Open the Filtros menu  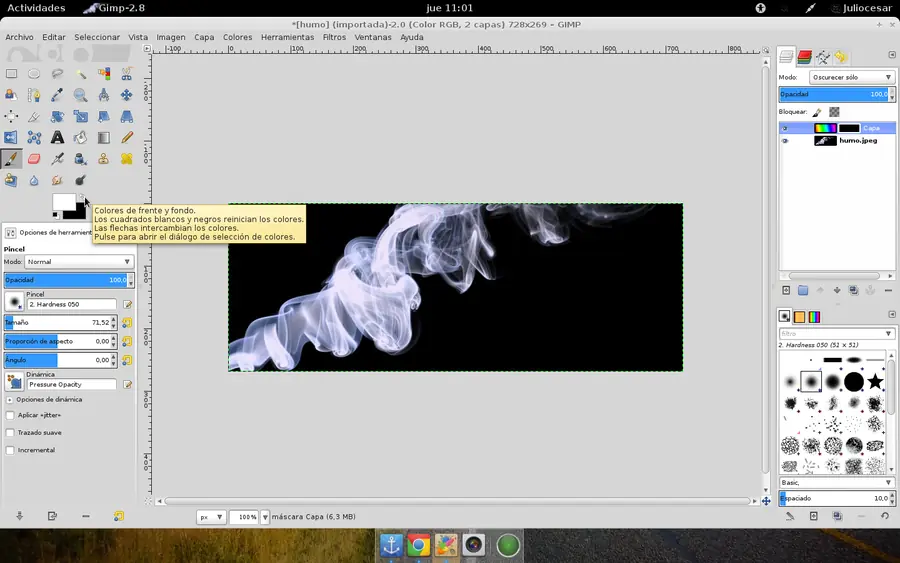click(334, 37)
